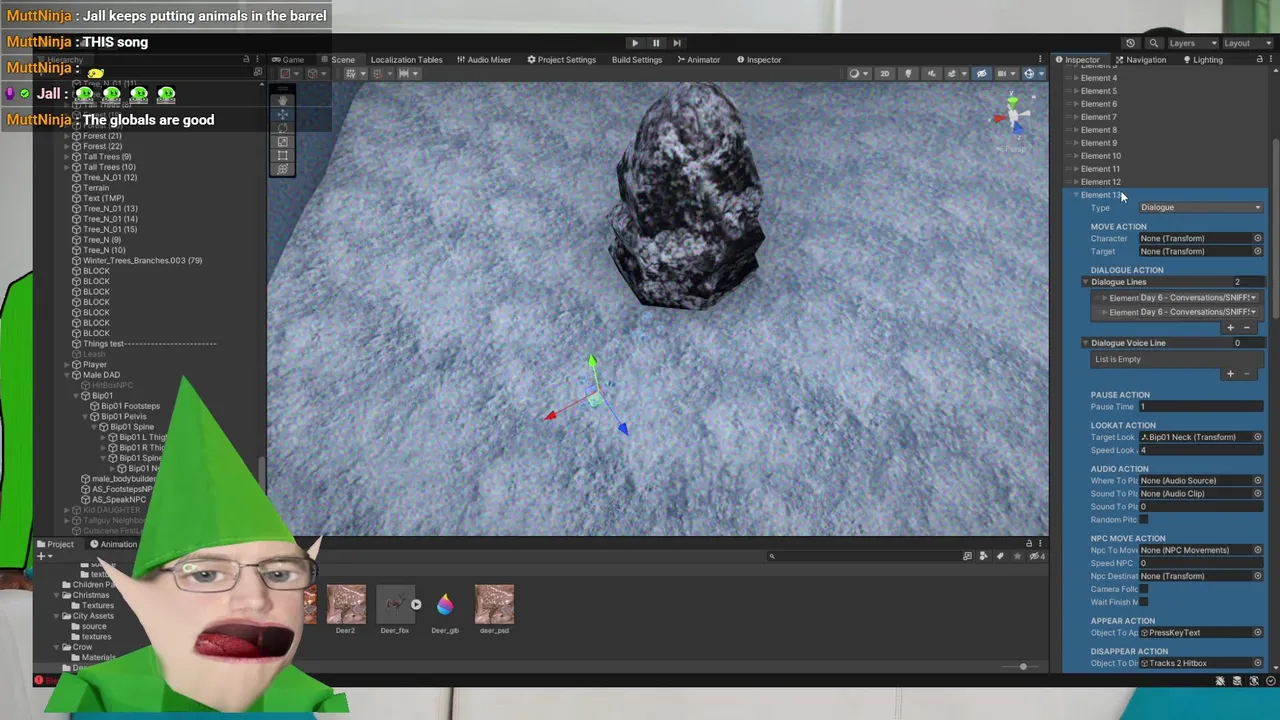Image resolution: width=1280 pixels, height=720 pixels.
Task: Toggle scene lighting bulb icon
Action: click(908, 74)
